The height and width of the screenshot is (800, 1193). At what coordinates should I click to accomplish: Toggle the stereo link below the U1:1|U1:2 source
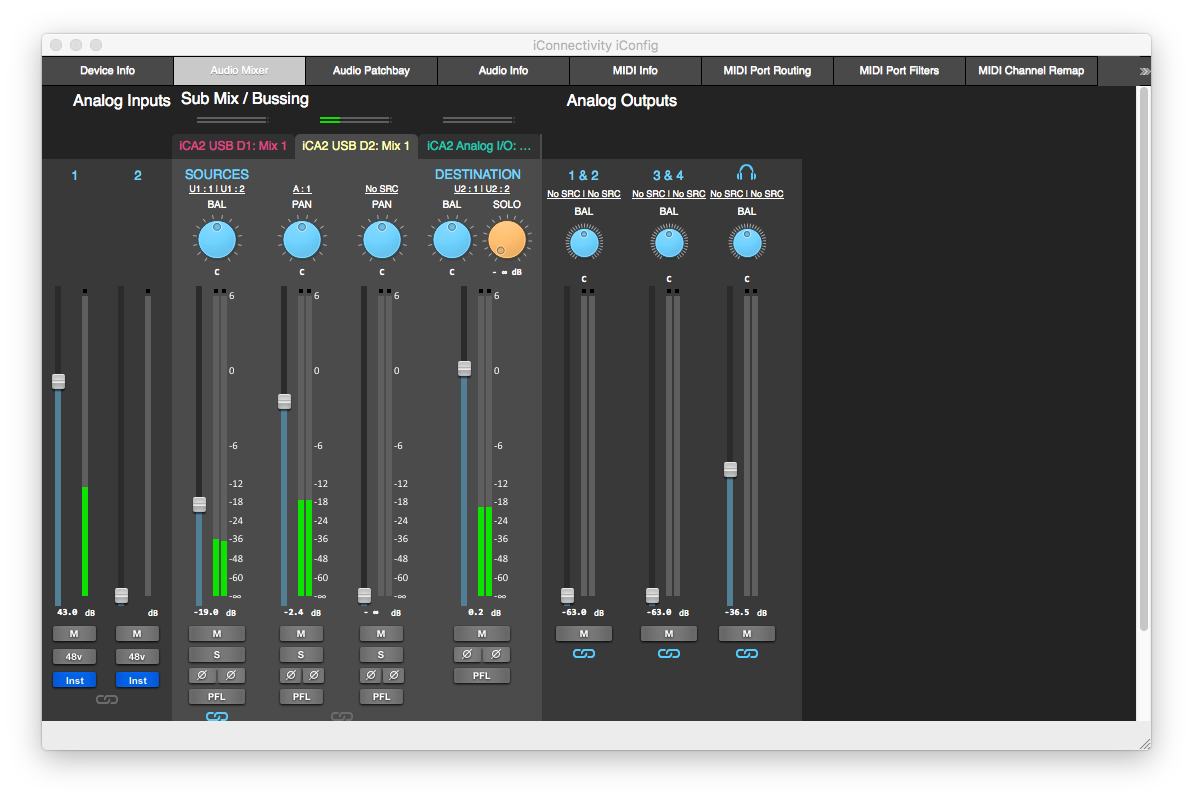217,716
